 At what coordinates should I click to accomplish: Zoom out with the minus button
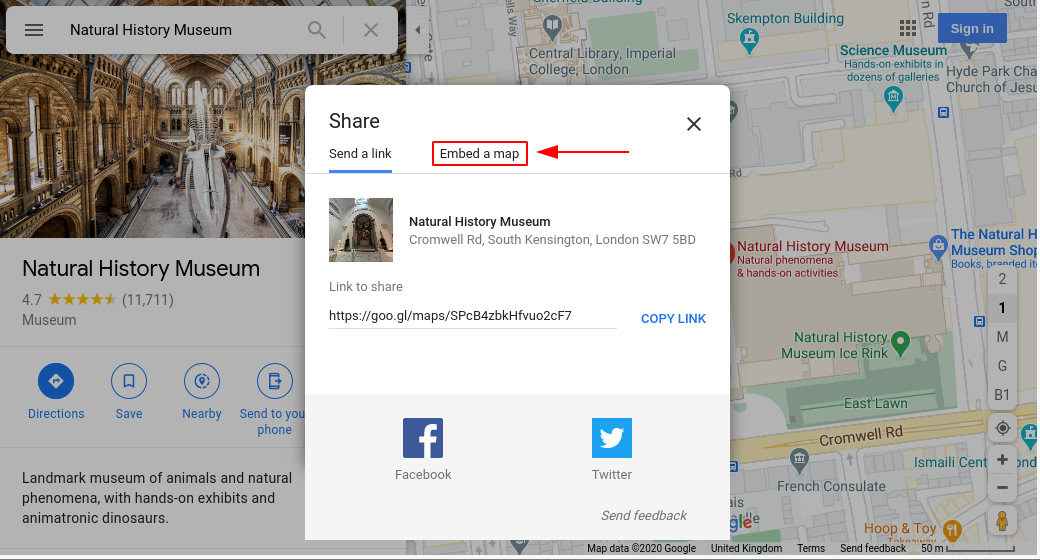click(x=1002, y=488)
